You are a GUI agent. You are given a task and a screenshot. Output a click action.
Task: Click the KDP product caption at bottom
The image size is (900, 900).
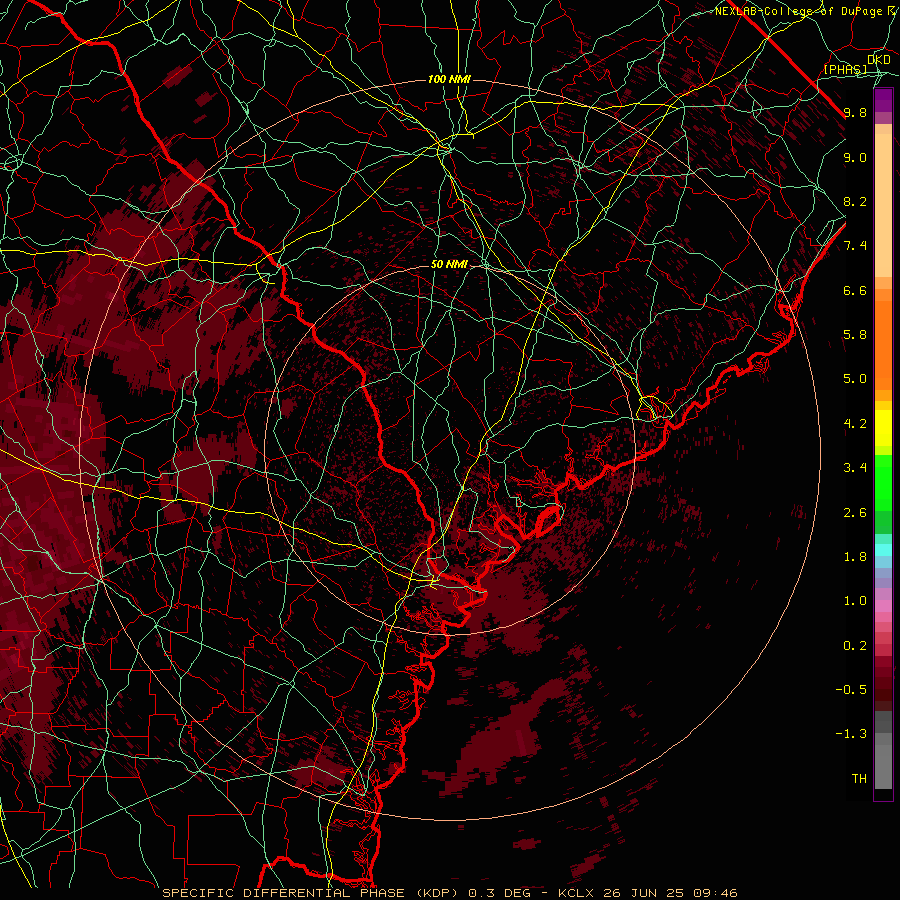[x=449, y=893]
